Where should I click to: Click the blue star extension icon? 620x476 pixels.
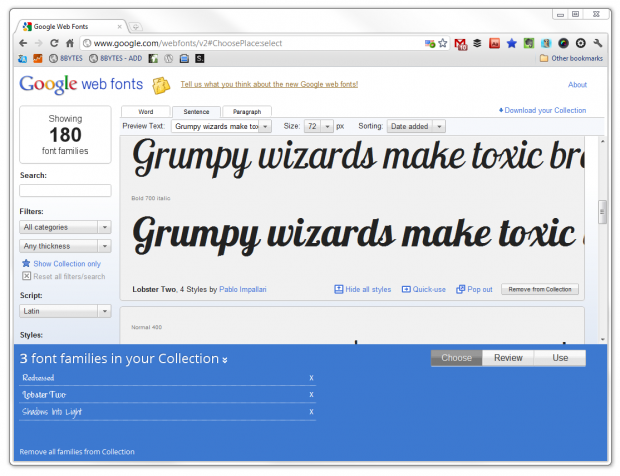512,43
